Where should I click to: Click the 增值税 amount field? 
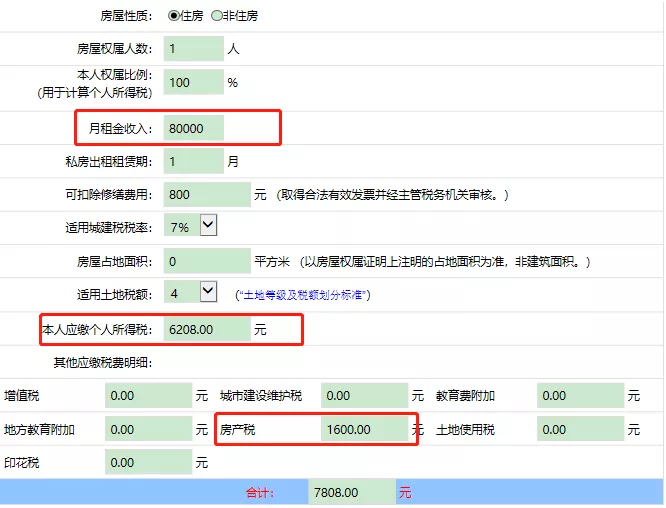coord(149,395)
